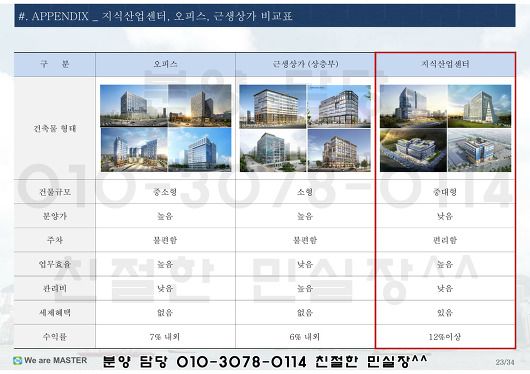Select 소형 under 근생상가 column

(x=305, y=192)
